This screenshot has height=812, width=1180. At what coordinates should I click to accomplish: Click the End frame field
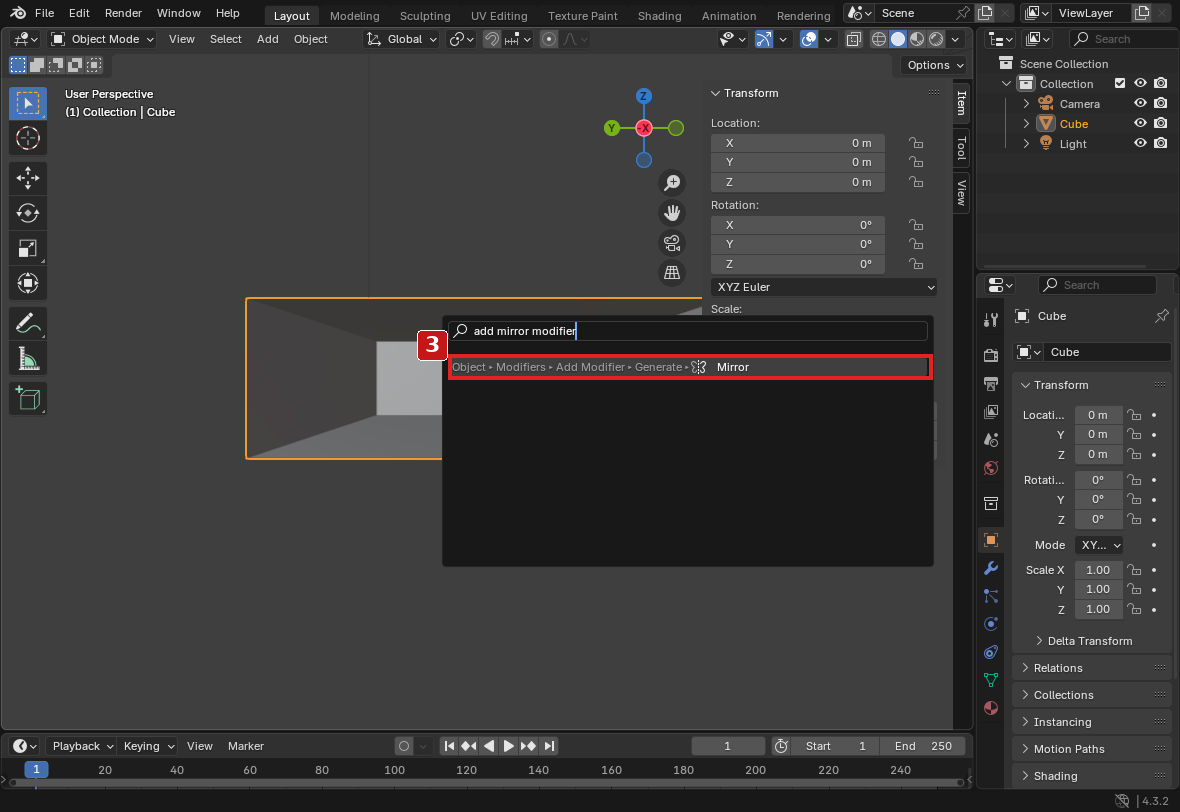coord(922,746)
